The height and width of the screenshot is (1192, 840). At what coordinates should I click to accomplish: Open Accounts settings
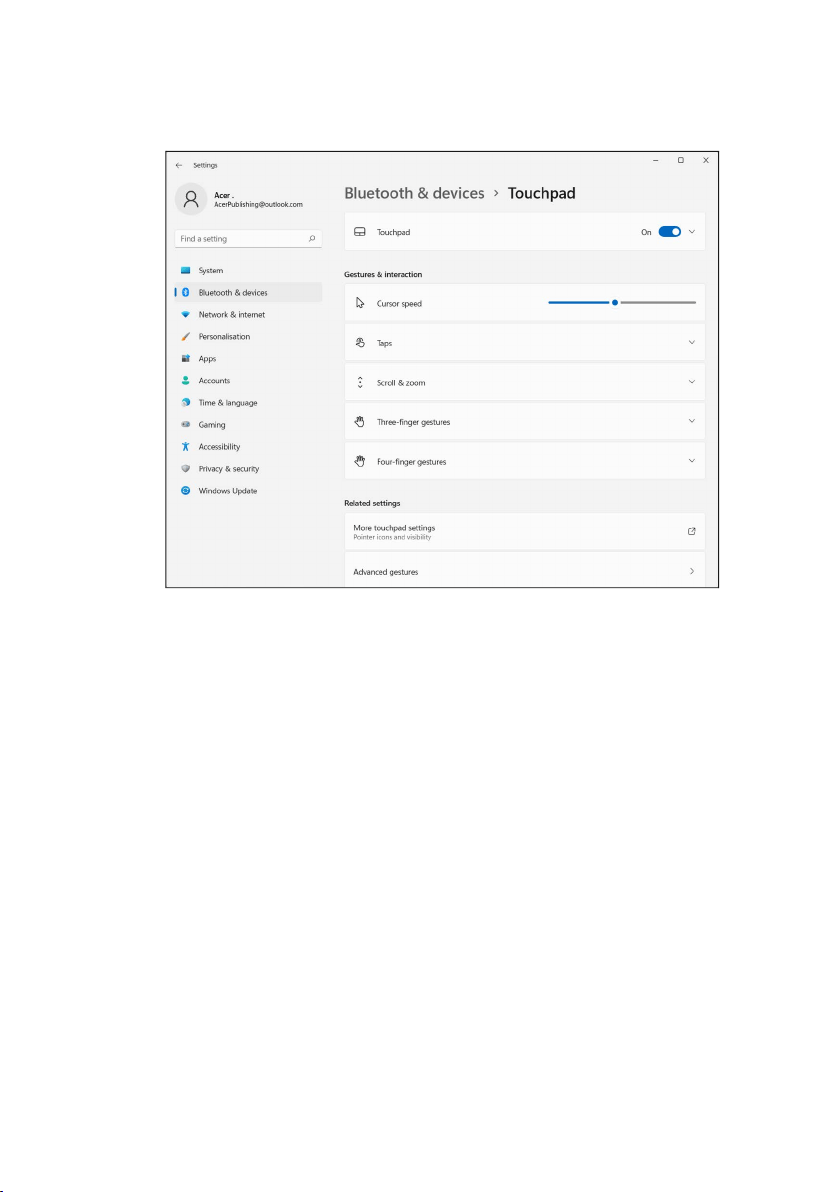[x=249, y=380]
